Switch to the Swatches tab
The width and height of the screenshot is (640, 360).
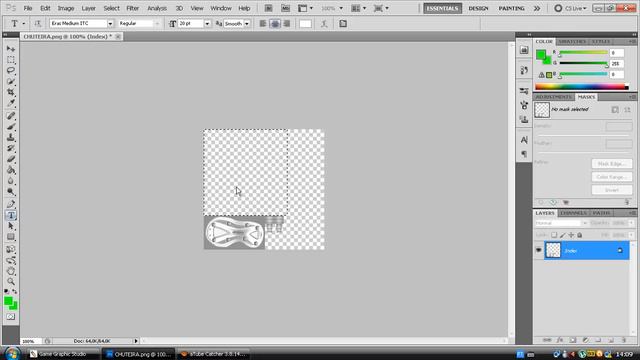[572, 42]
